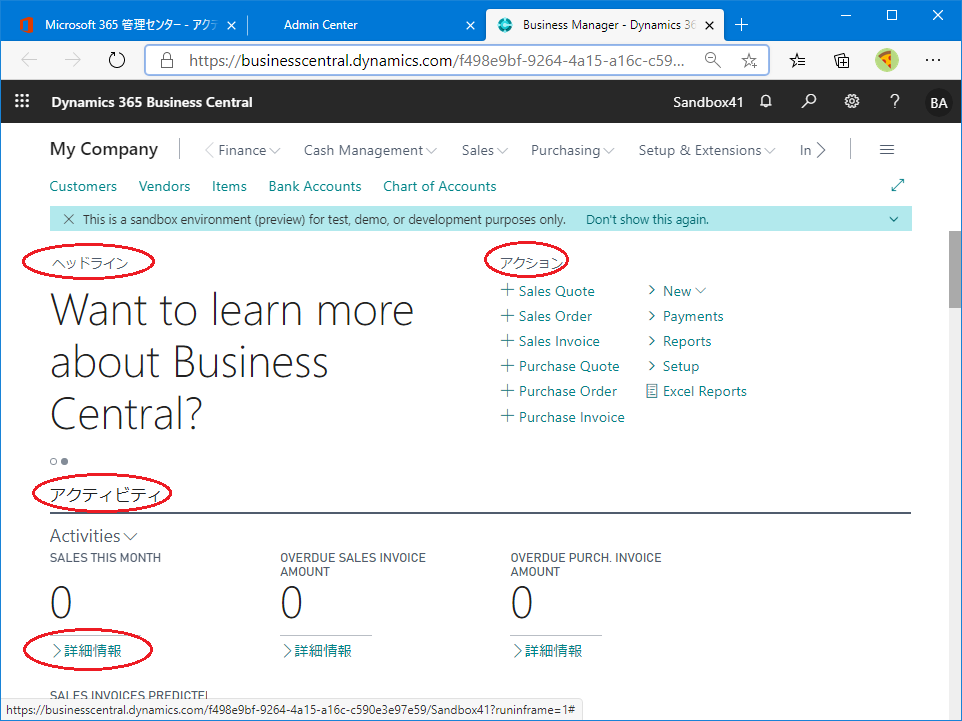This screenshot has height=721, width=962.
Task: Open the Items page
Action: point(229,186)
